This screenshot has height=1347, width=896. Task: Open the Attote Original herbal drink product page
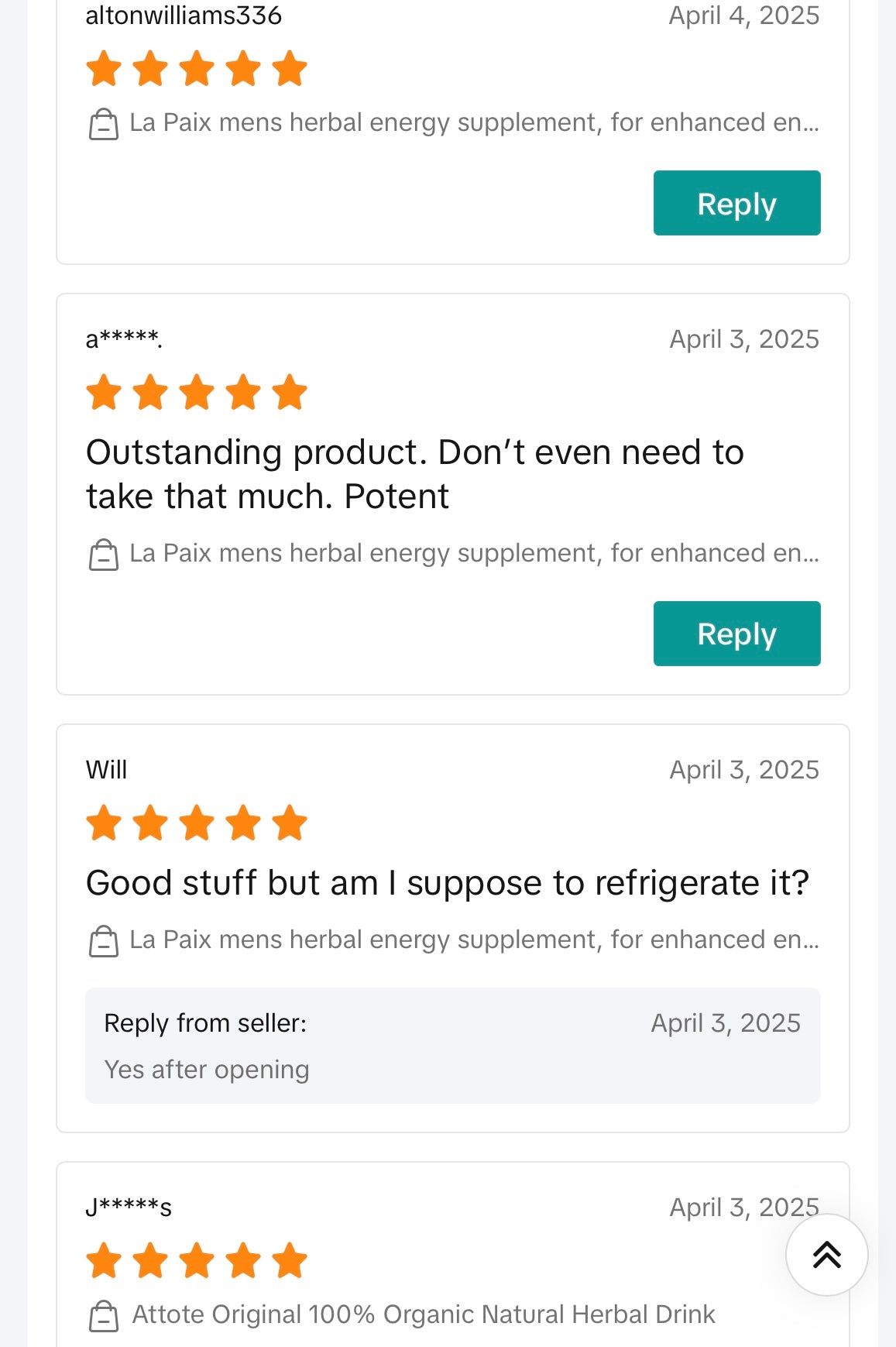(424, 1314)
